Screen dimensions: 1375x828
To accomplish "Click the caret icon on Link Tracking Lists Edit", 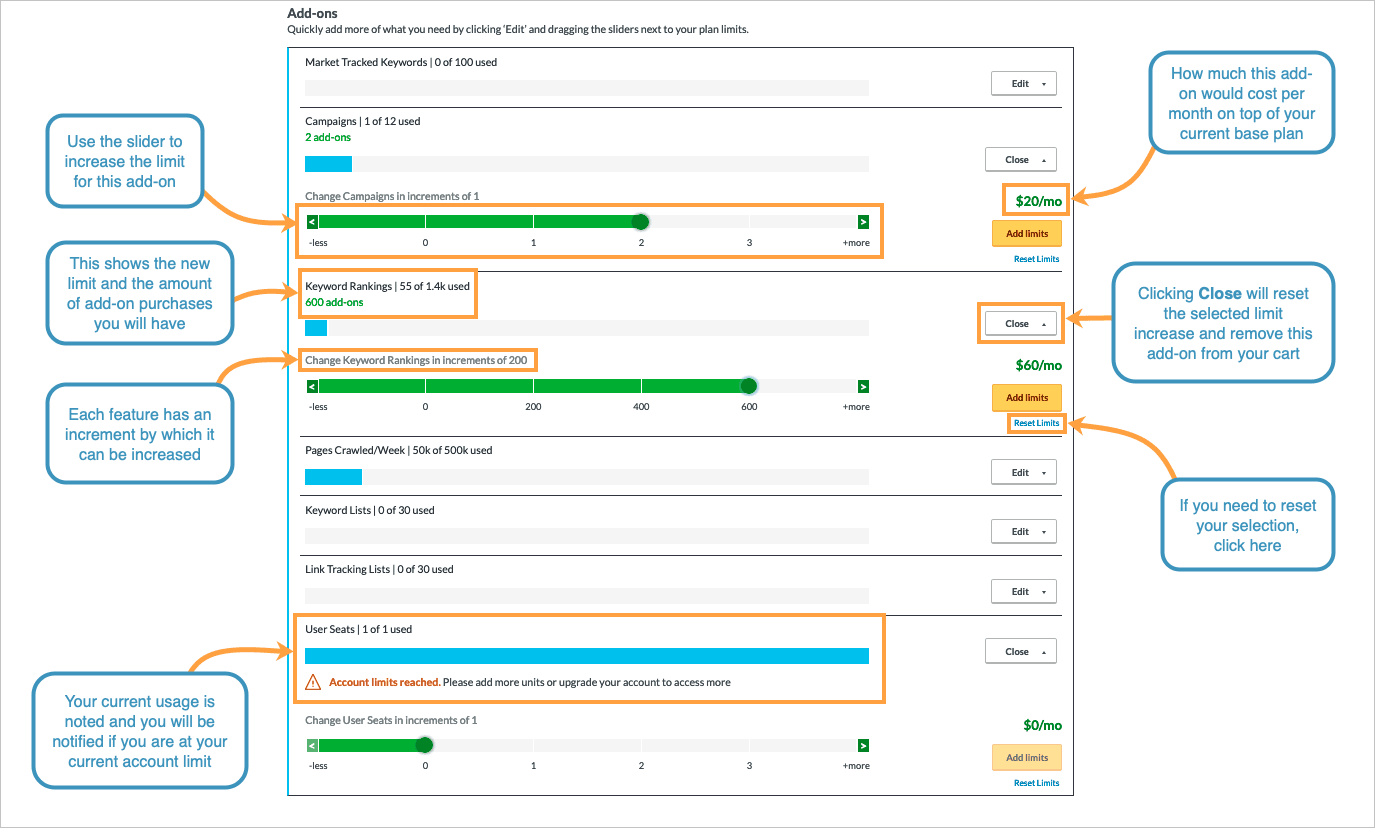I will click(x=1043, y=590).
